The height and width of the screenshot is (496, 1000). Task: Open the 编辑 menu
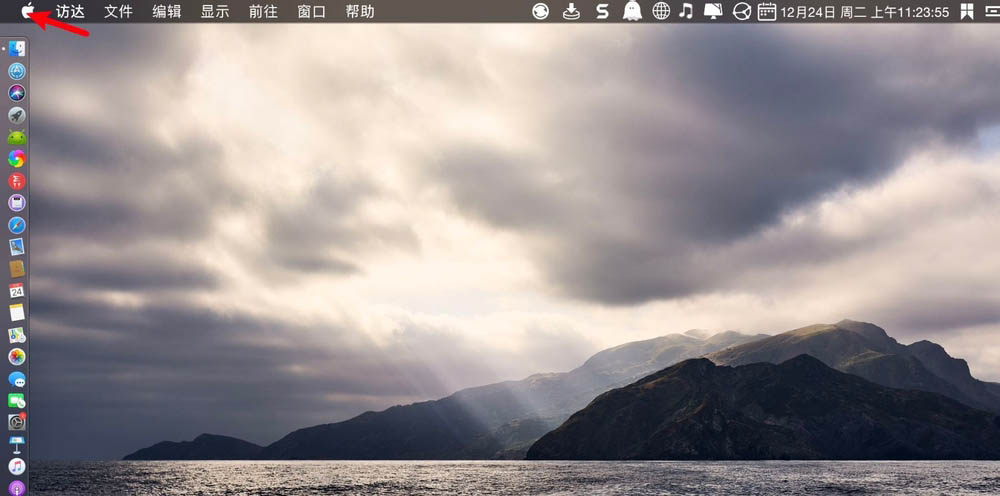click(166, 11)
